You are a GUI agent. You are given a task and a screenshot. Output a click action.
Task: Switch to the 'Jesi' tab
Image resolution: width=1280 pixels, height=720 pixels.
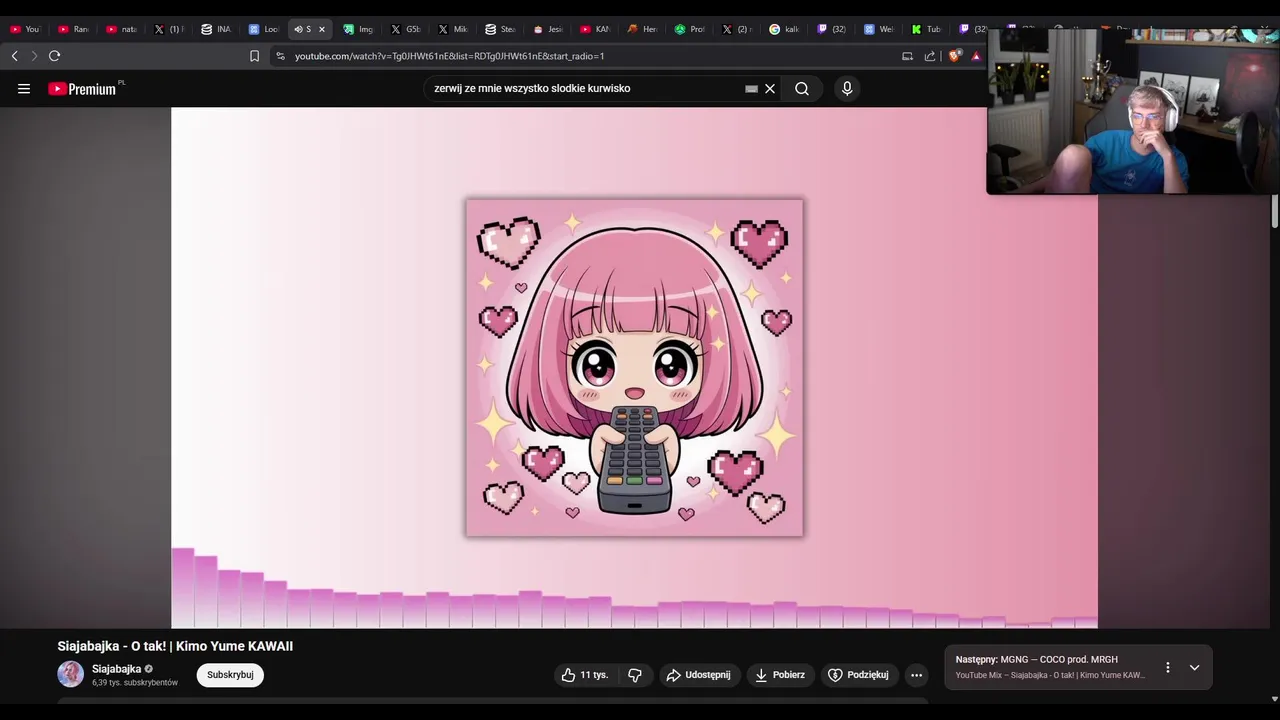pyautogui.click(x=548, y=29)
